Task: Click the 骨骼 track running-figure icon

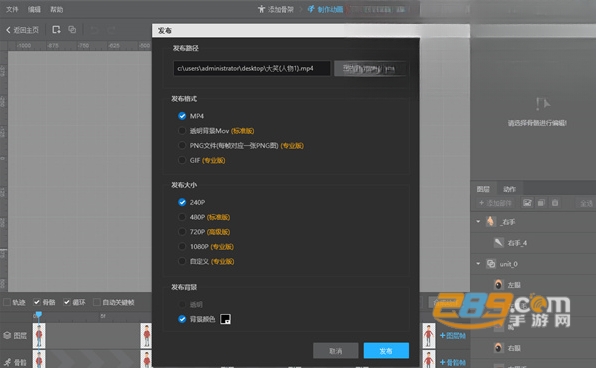Action: (x=7, y=362)
